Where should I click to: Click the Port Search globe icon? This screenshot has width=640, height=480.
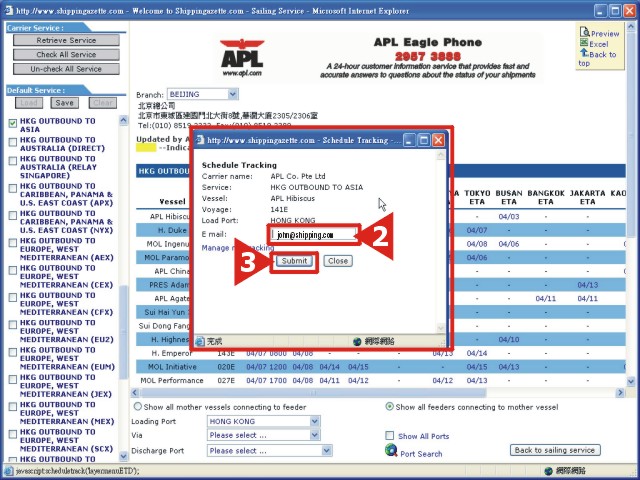[x=391, y=450]
